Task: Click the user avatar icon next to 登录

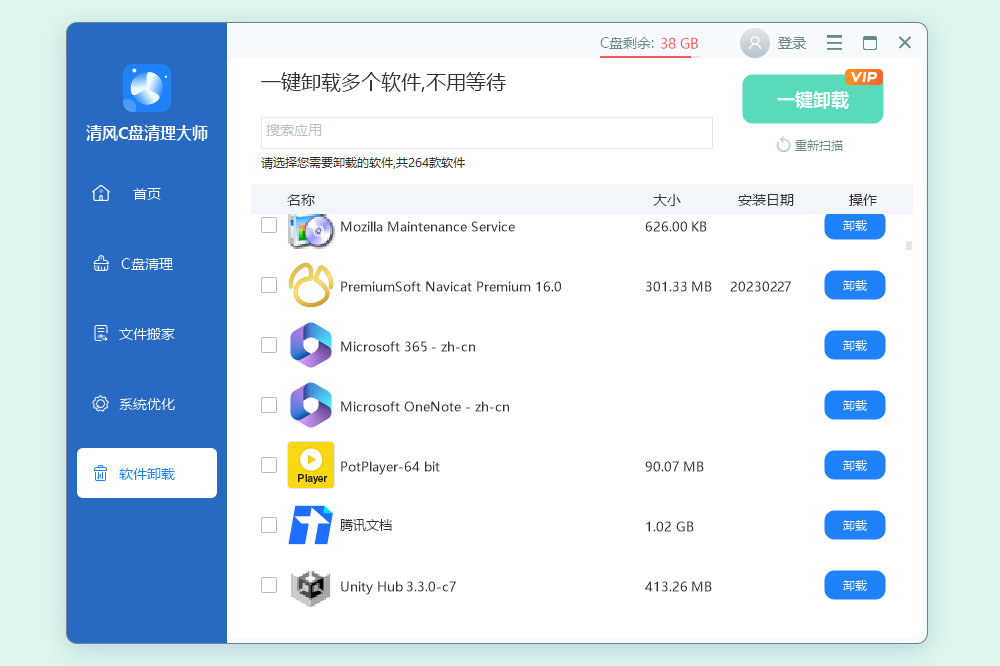Action: 755,43
